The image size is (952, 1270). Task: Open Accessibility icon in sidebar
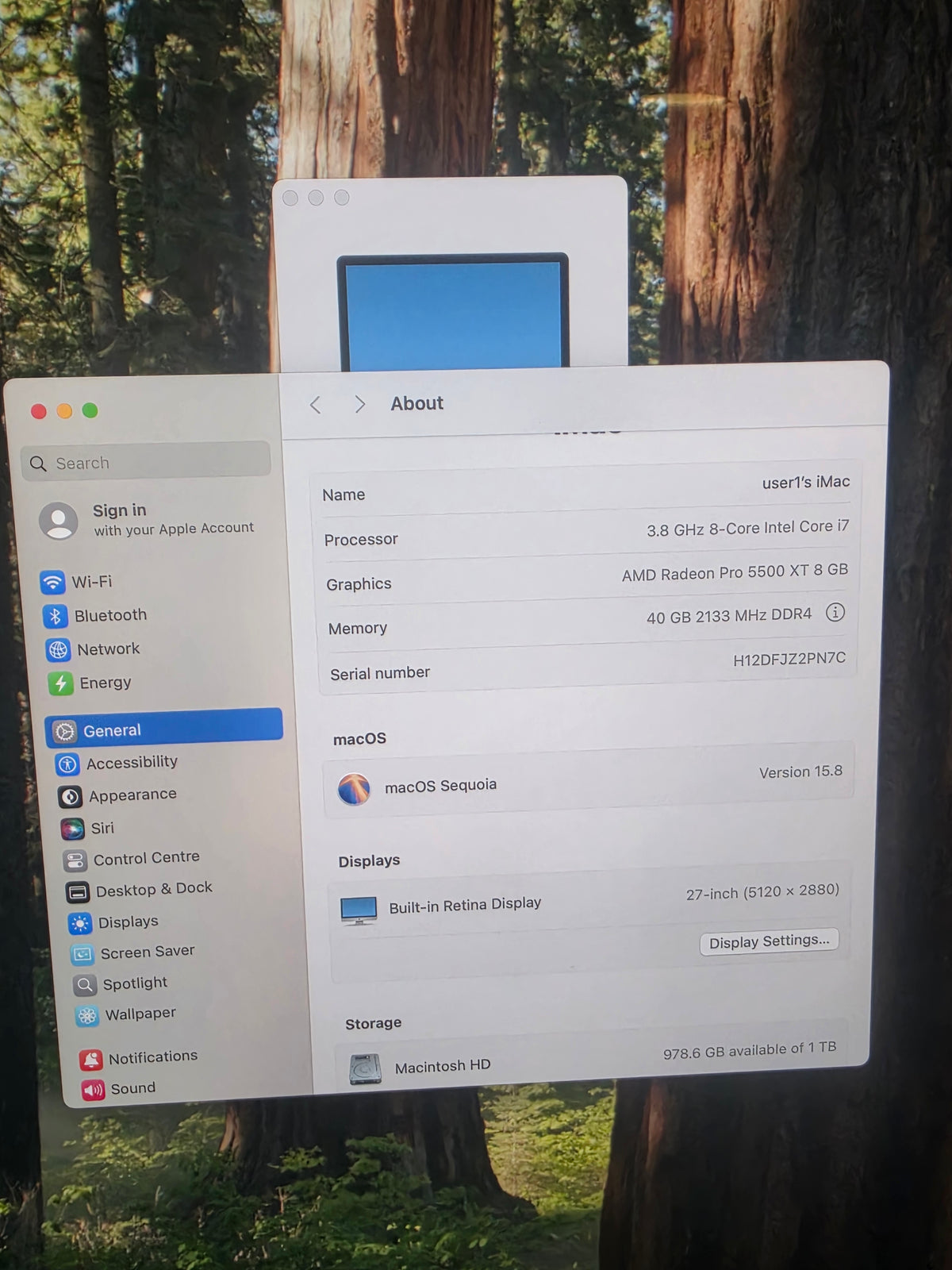[x=67, y=764]
